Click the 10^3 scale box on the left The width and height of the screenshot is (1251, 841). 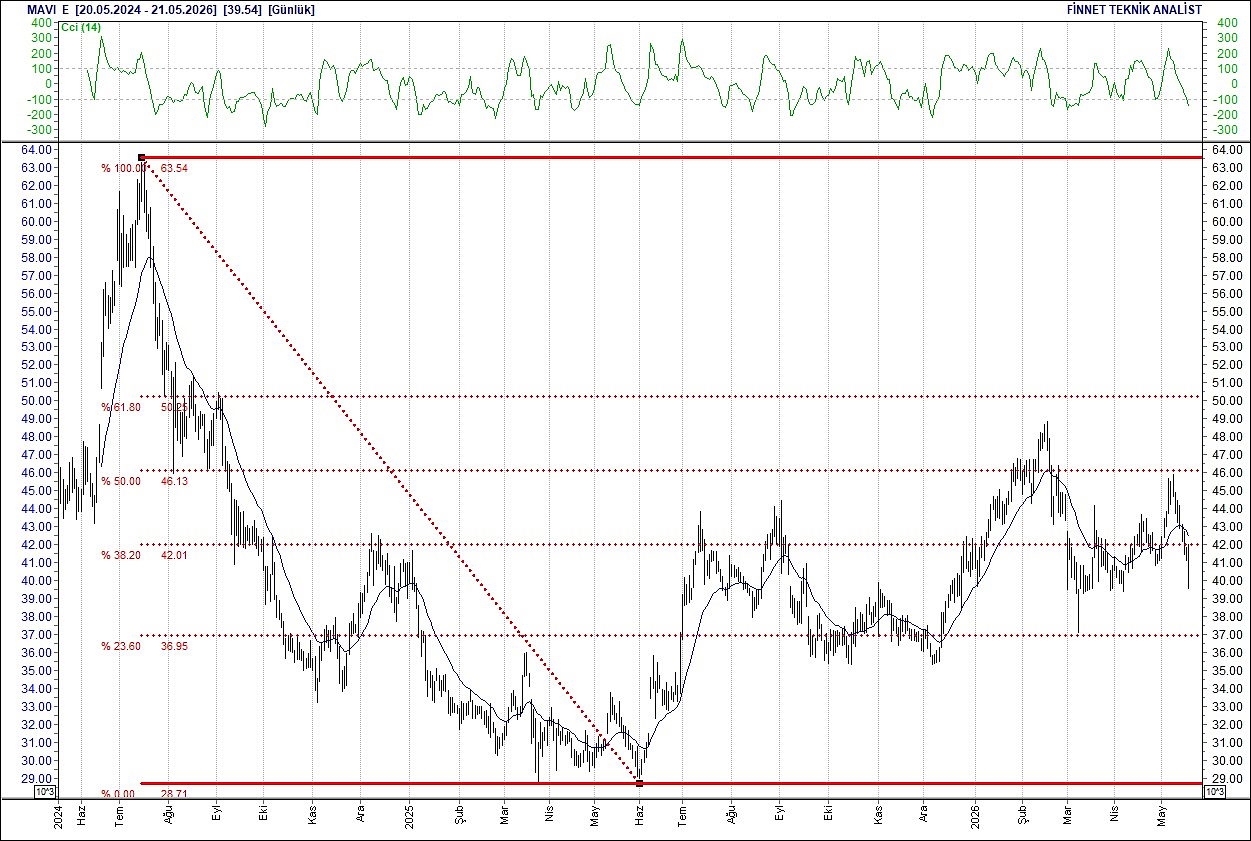coord(46,792)
